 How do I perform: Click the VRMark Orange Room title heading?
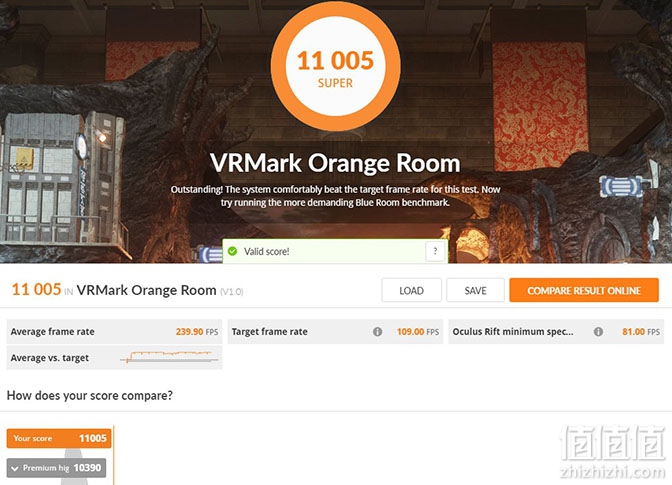coord(335,163)
